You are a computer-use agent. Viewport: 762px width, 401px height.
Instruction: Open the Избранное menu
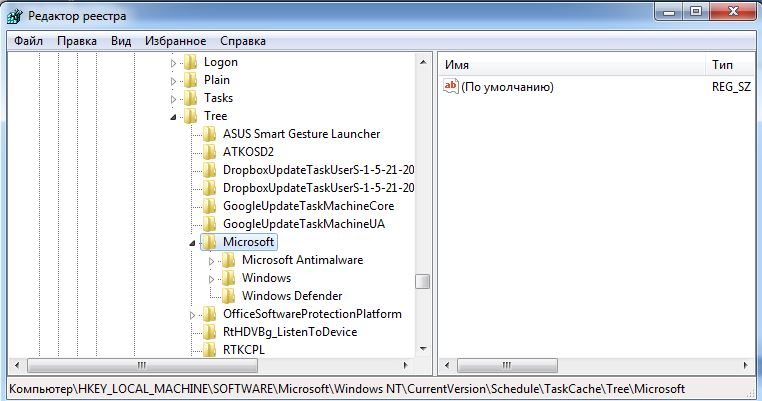pos(175,41)
